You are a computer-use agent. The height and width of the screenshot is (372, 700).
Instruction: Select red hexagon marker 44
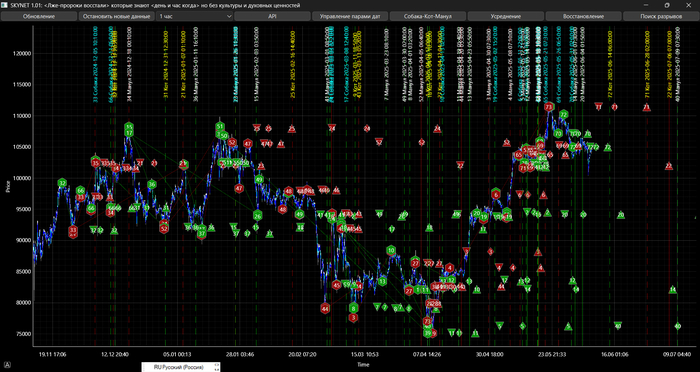[325, 309]
